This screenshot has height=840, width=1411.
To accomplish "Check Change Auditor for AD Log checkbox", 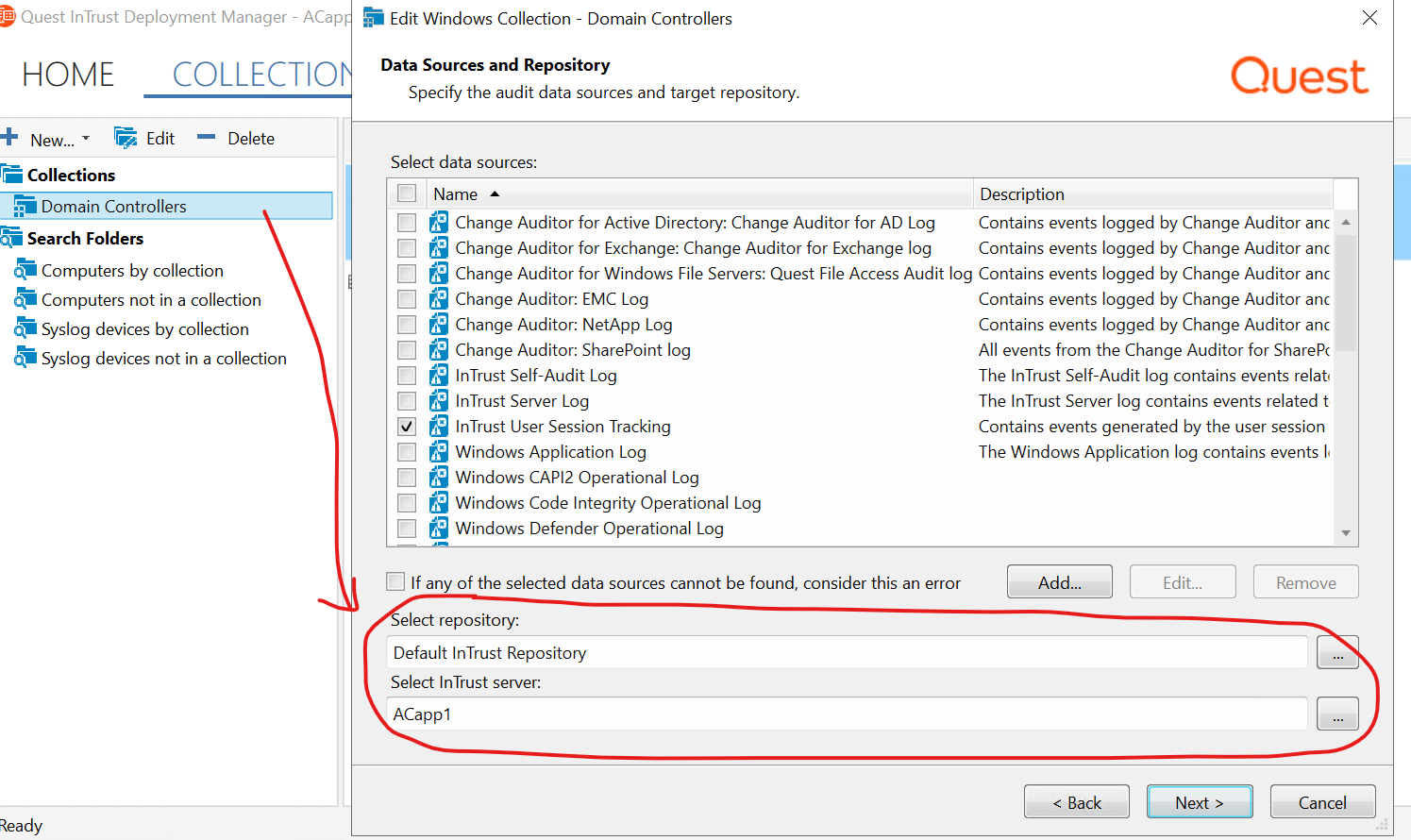I will 407,222.
